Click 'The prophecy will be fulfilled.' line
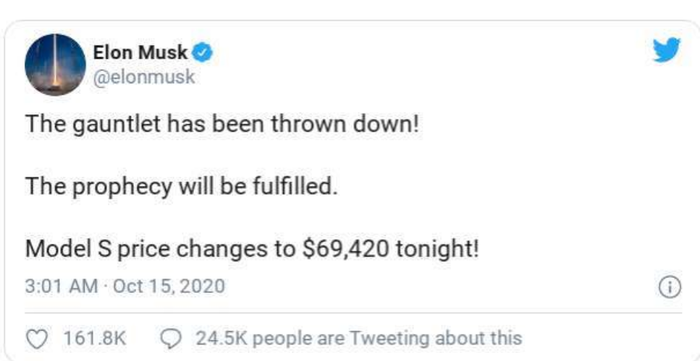 (181, 187)
